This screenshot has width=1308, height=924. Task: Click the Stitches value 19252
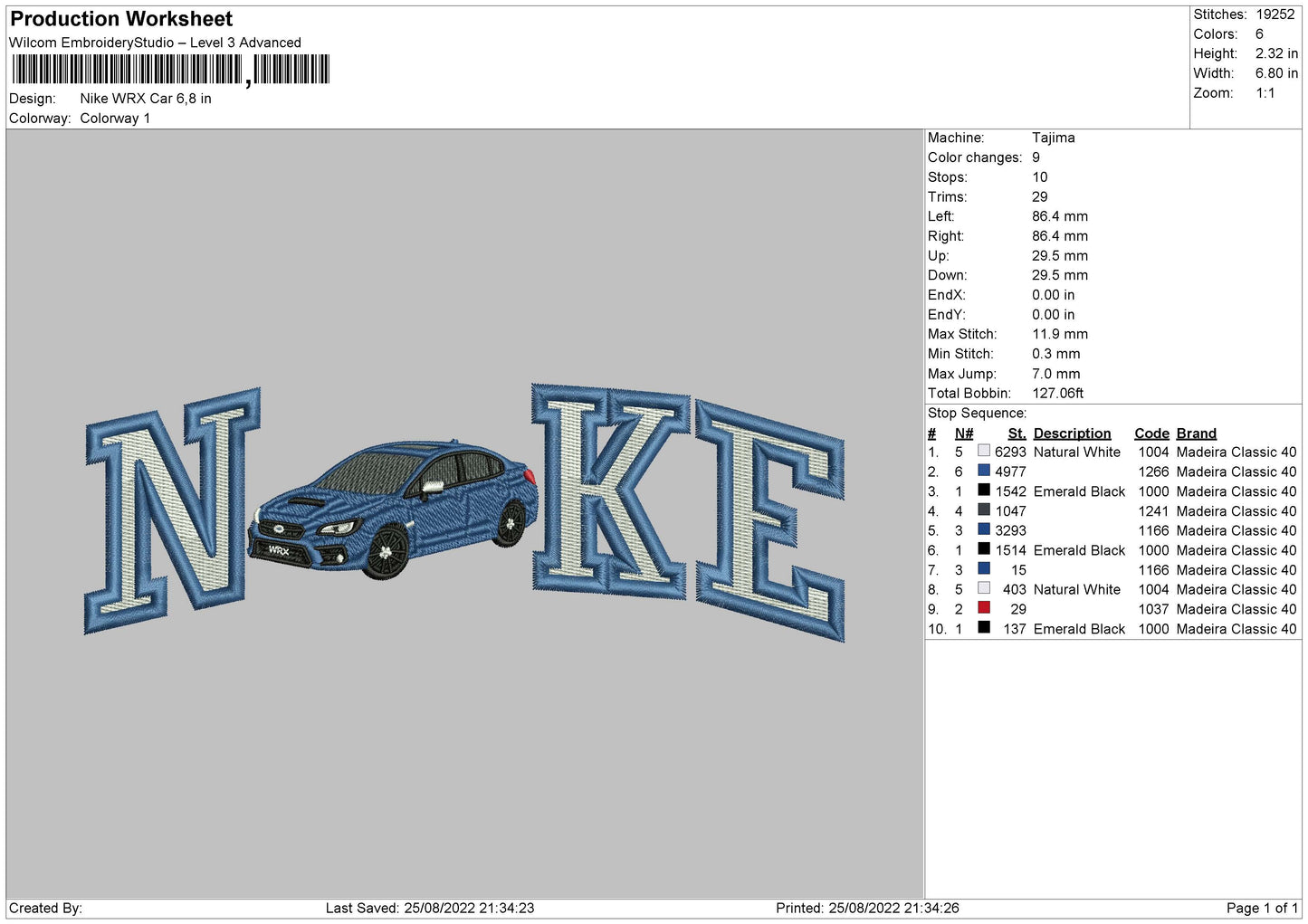(x=1275, y=14)
